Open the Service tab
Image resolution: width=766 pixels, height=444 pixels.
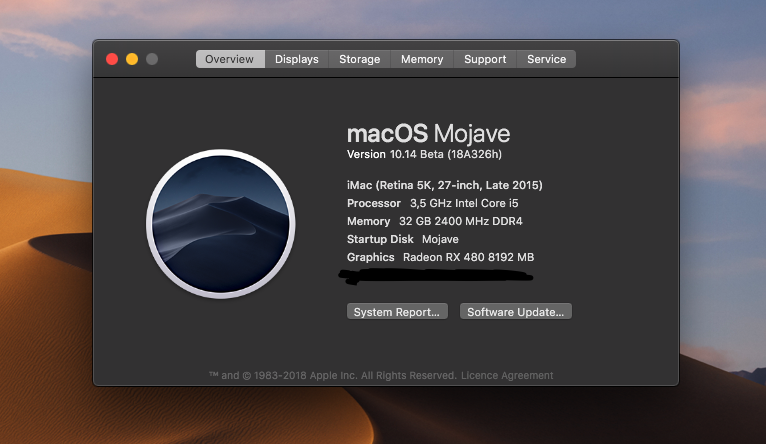546,59
